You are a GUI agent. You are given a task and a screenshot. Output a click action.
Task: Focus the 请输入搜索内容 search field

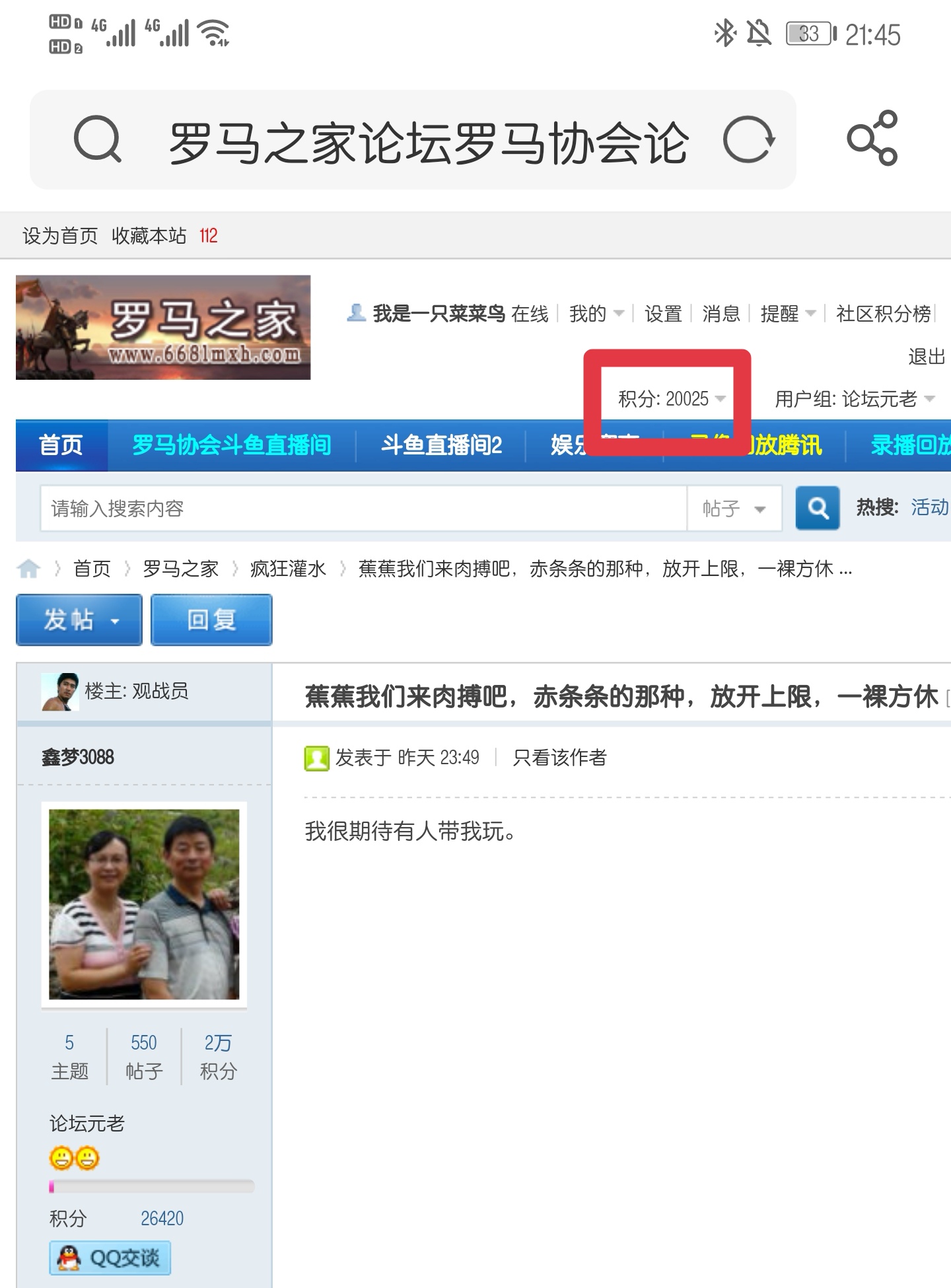tap(363, 508)
